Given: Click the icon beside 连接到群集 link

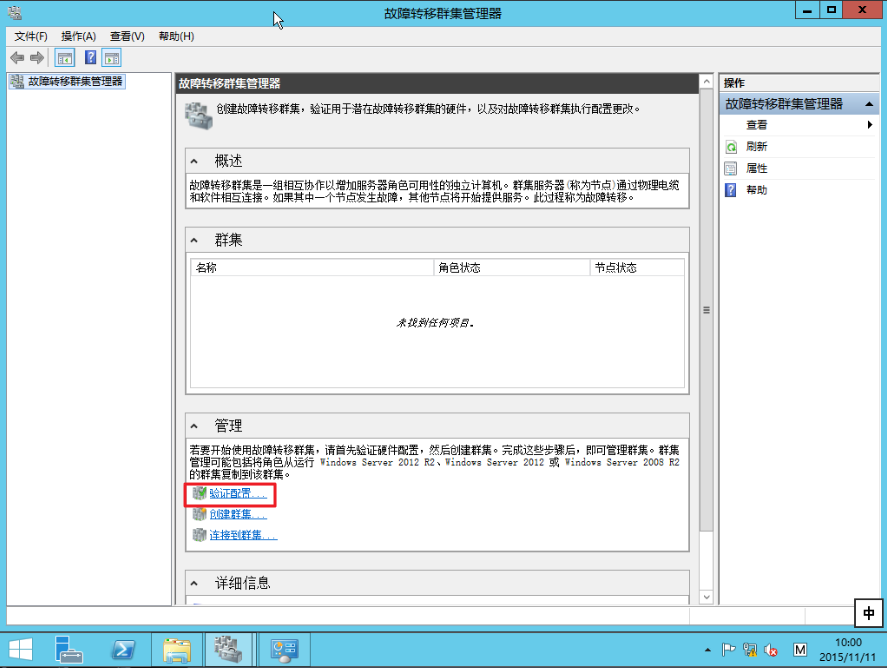Looking at the screenshot, I should 199,535.
